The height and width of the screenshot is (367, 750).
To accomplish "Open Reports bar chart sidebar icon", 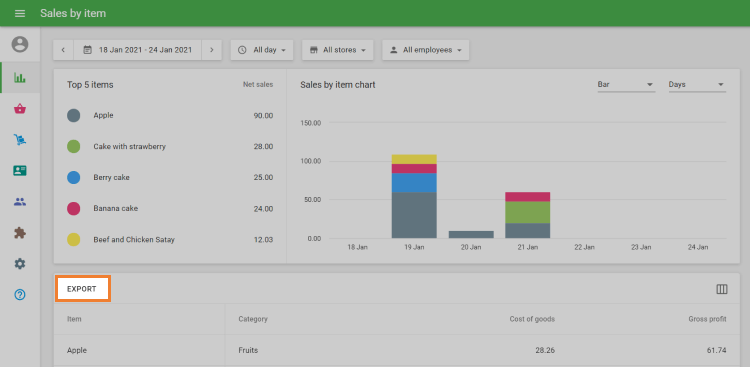I will [20, 78].
